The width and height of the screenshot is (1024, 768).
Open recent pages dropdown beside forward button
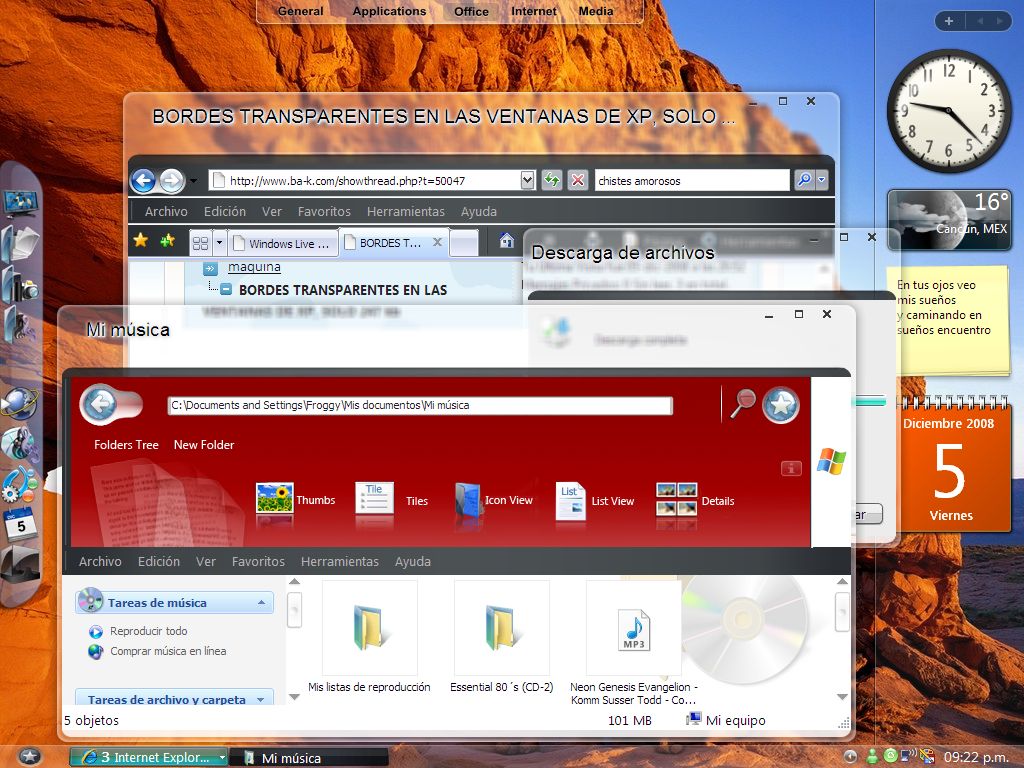(x=193, y=181)
